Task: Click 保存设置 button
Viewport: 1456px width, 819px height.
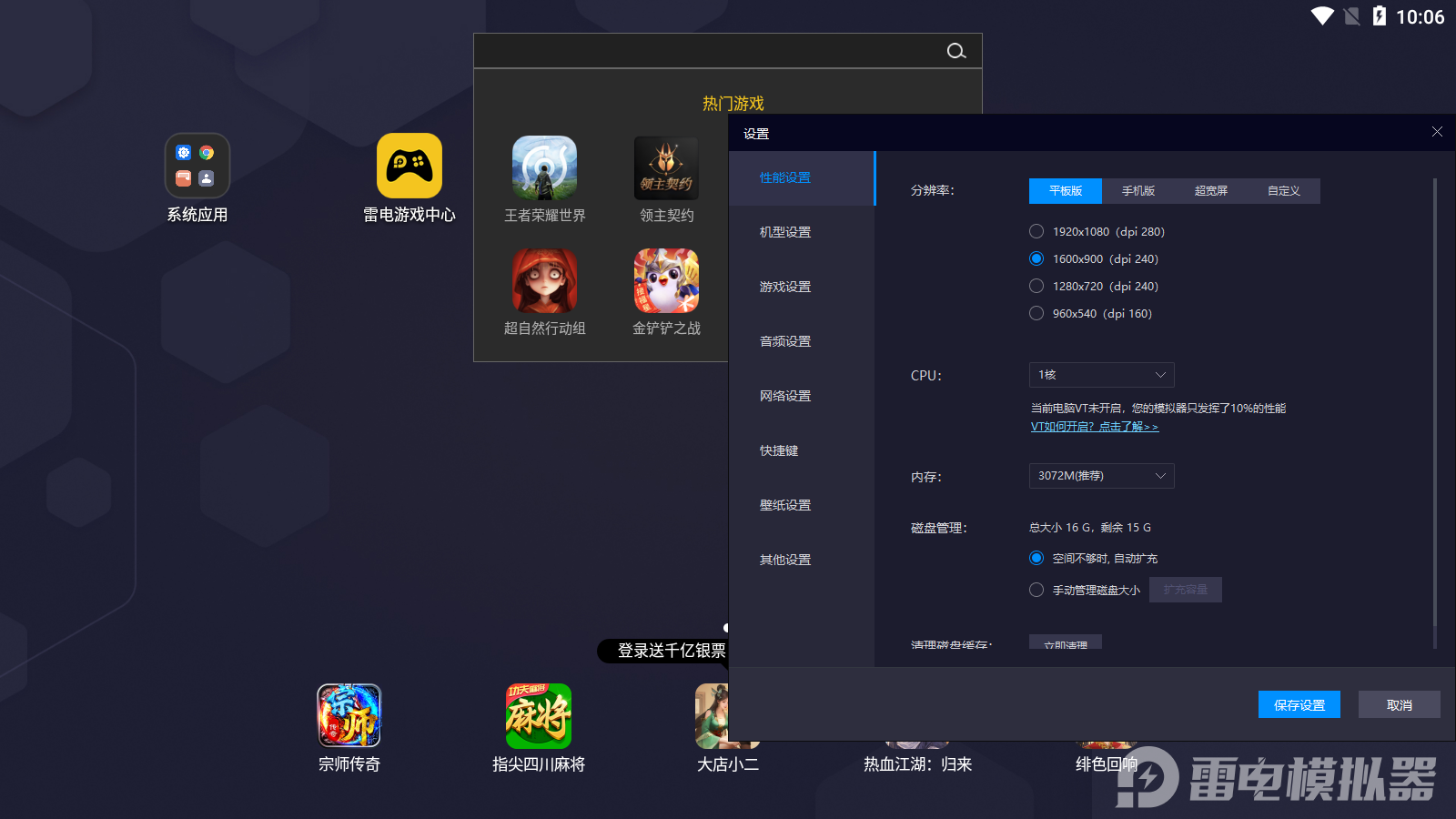Action: [1299, 704]
